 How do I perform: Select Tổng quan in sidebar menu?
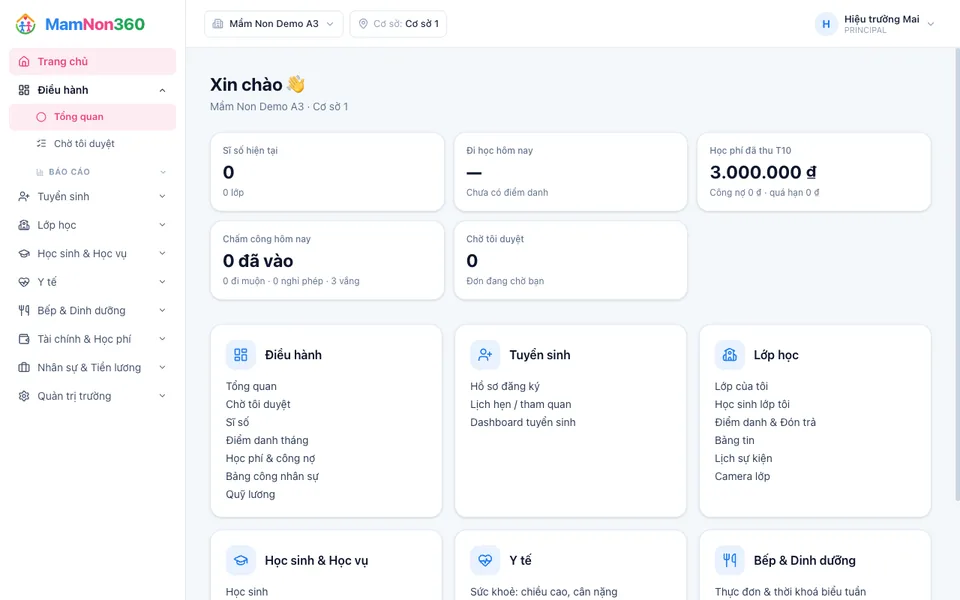(x=92, y=117)
